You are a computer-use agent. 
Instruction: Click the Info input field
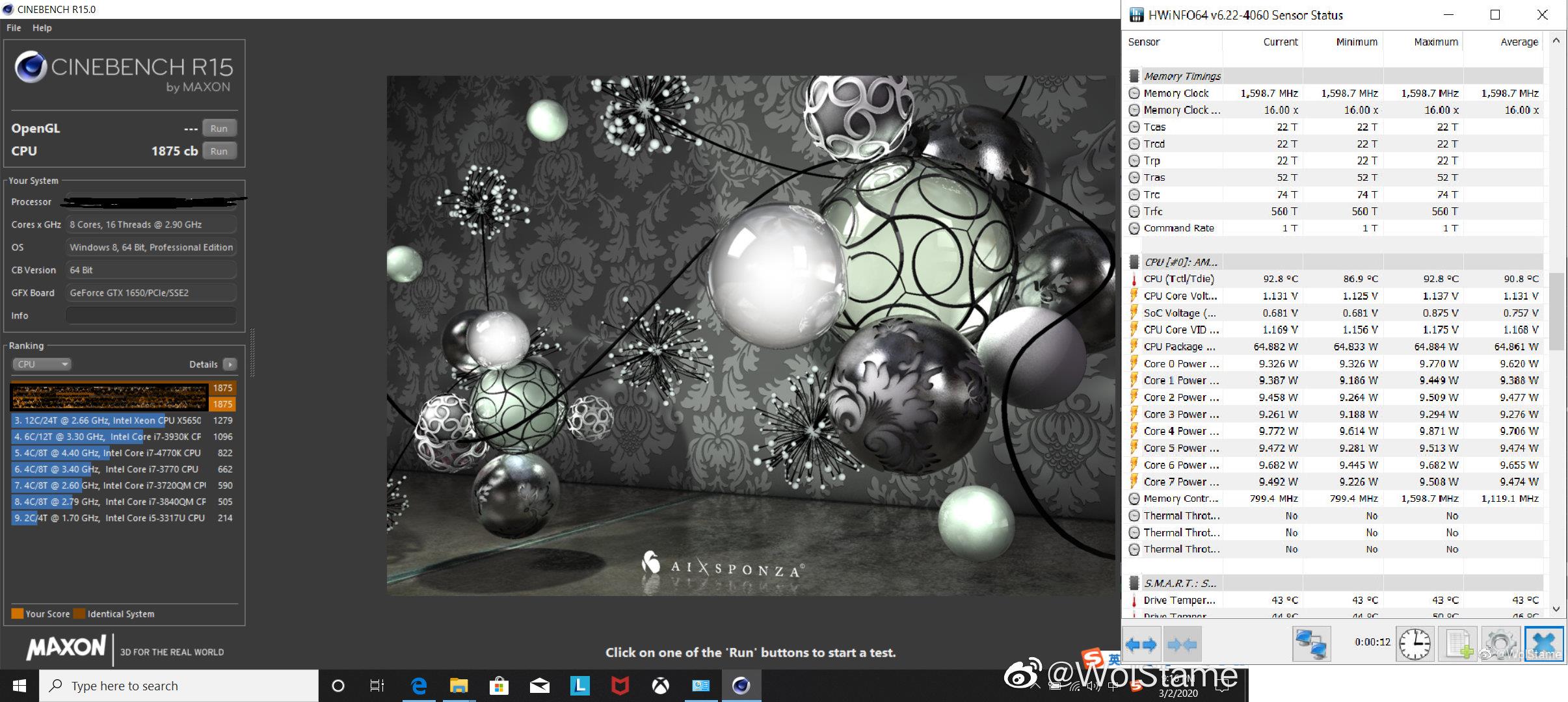pos(151,315)
